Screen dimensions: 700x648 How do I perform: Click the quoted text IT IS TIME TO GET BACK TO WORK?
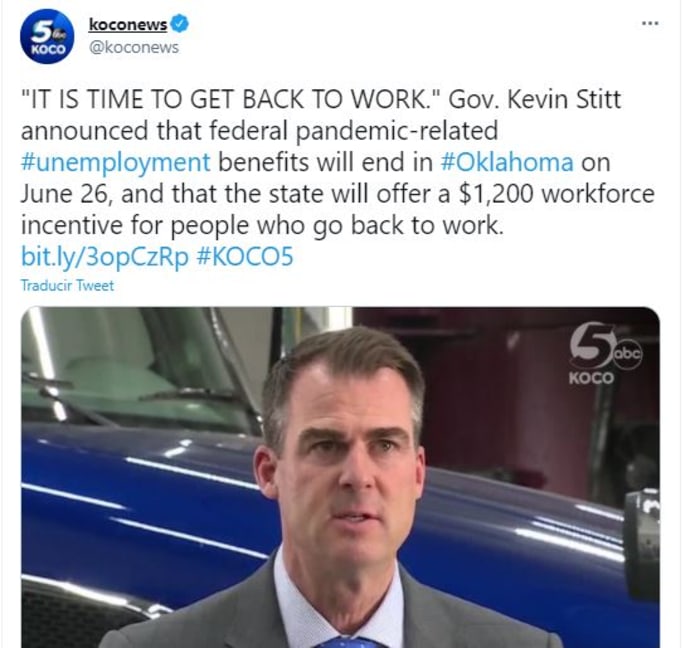(x=231, y=99)
